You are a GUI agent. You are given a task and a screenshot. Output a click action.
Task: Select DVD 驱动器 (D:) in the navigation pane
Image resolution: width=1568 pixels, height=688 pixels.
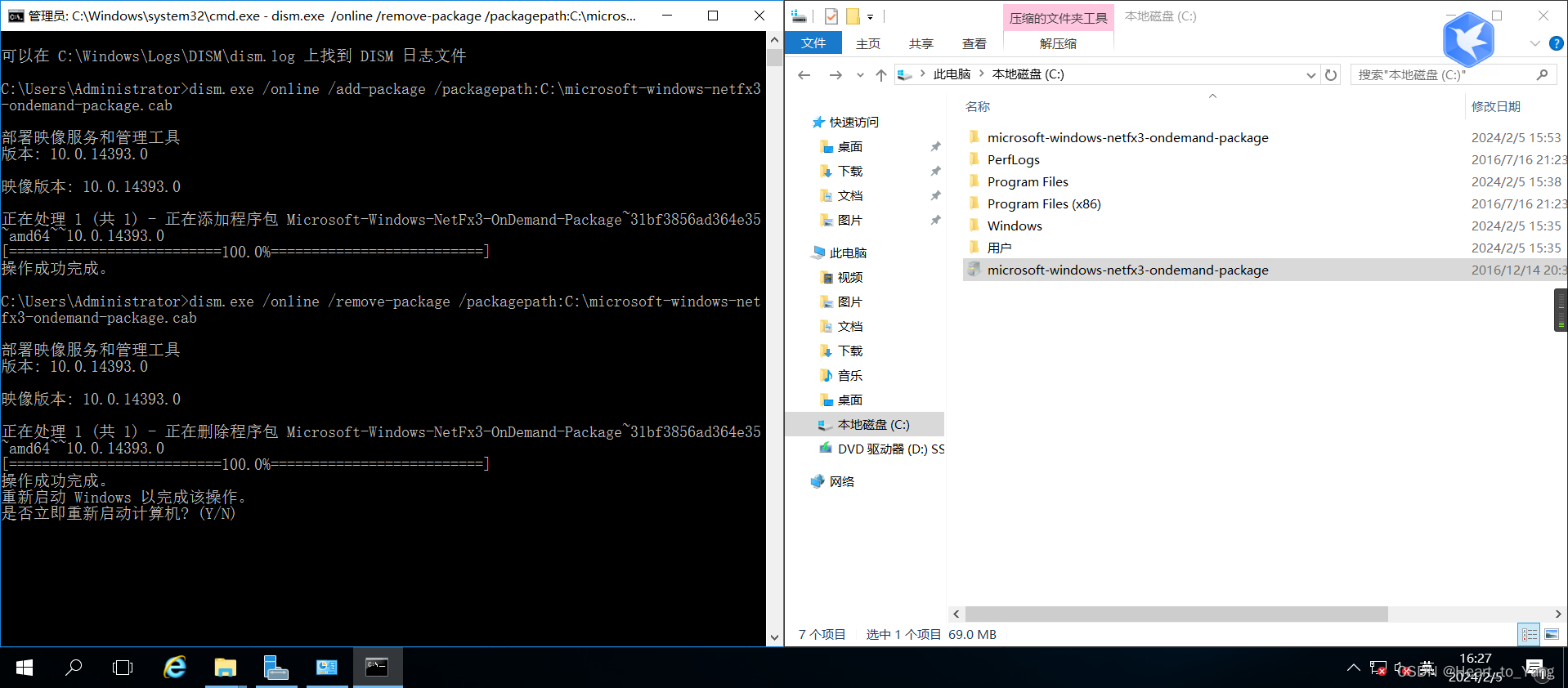(x=891, y=449)
